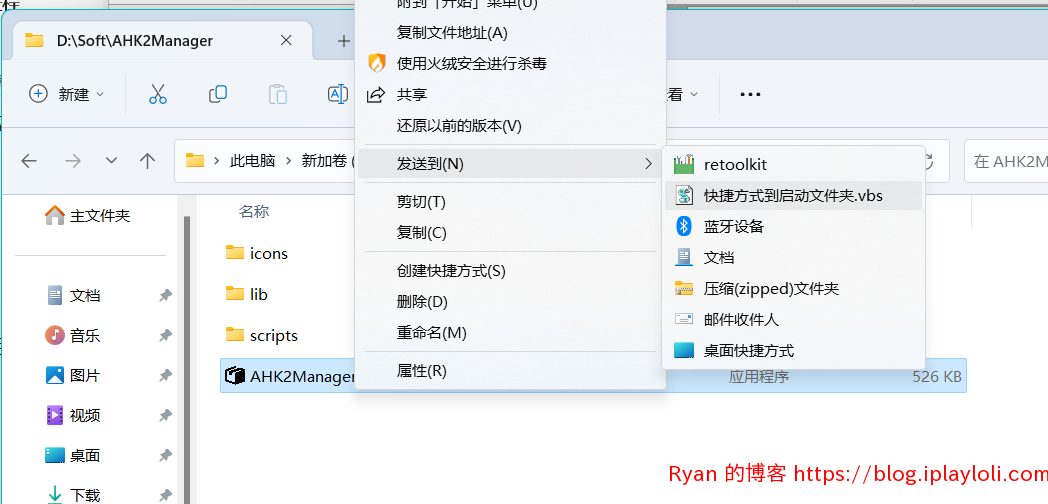
Task: Click 此电脑 in the address breadcrumb
Action: (253, 161)
